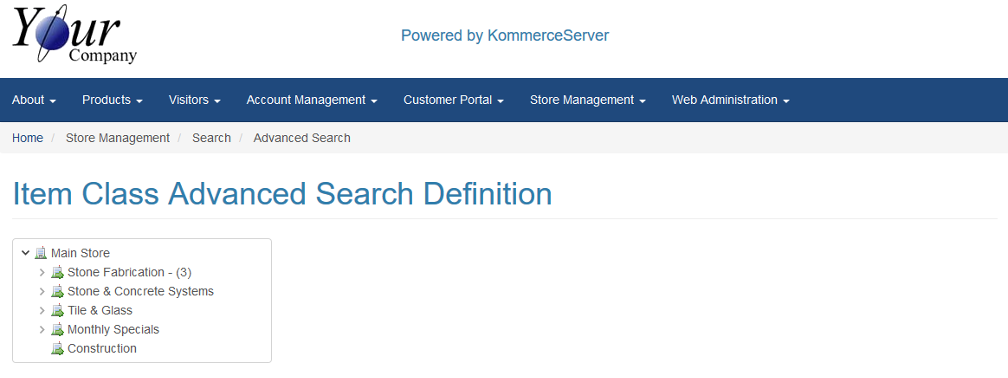
Task: Expand the Monthly Specials node
Action: pyautogui.click(x=42, y=330)
